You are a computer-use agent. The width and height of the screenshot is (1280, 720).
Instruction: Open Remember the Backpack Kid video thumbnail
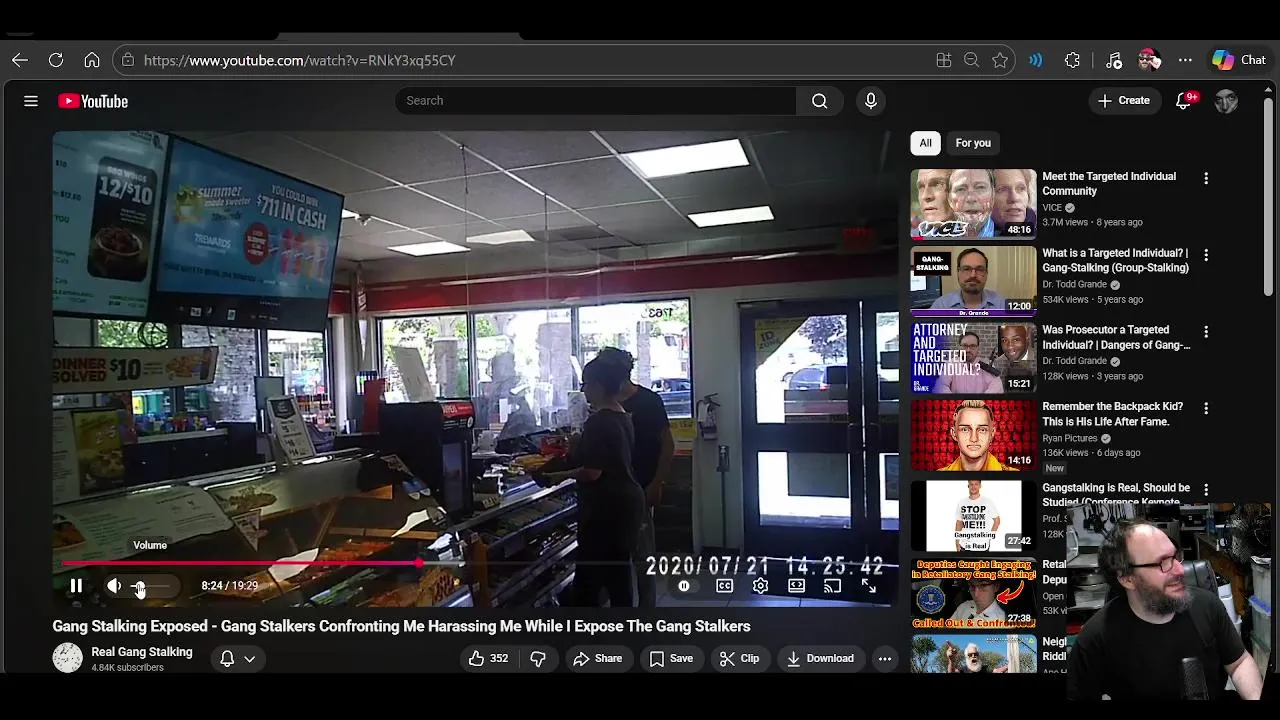pyautogui.click(x=973, y=435)
